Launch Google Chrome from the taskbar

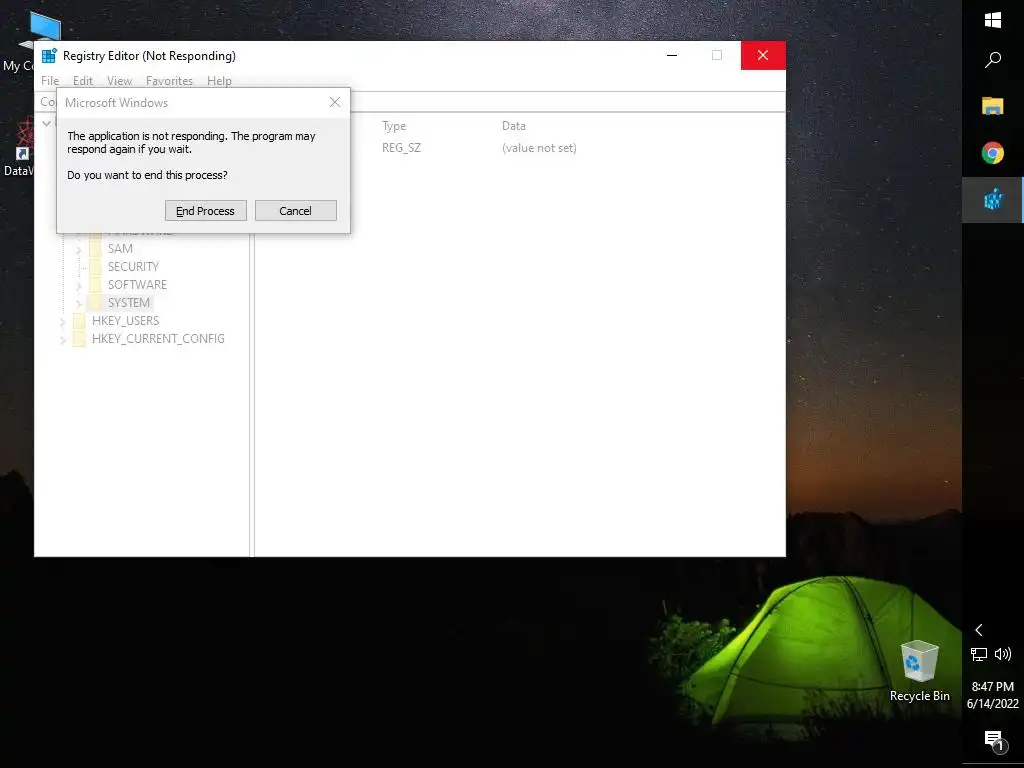click(993, 153)
